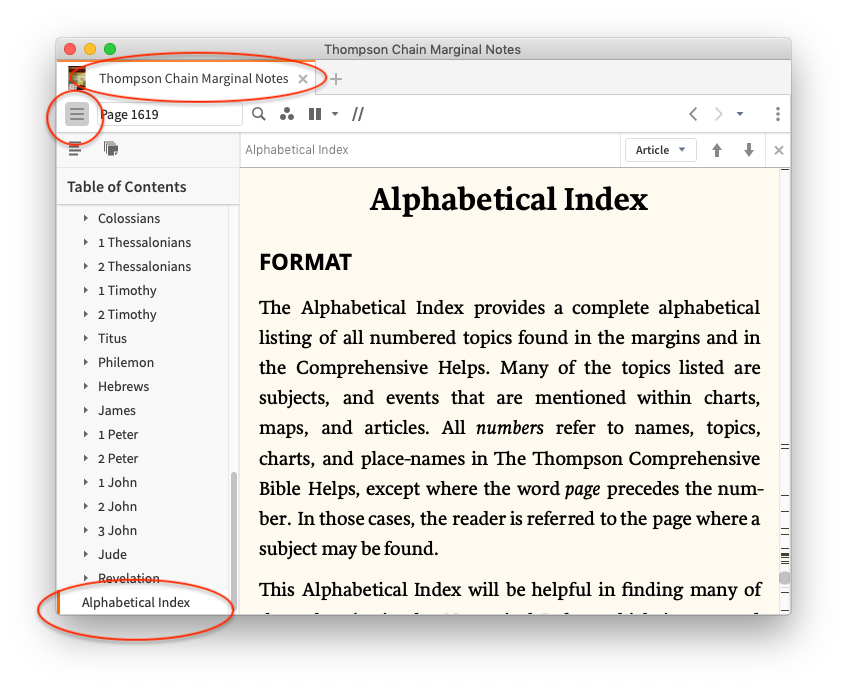Click the visual filters three-dots icon
This screenshot has height=689, width=847.
[x=287, y=114]
